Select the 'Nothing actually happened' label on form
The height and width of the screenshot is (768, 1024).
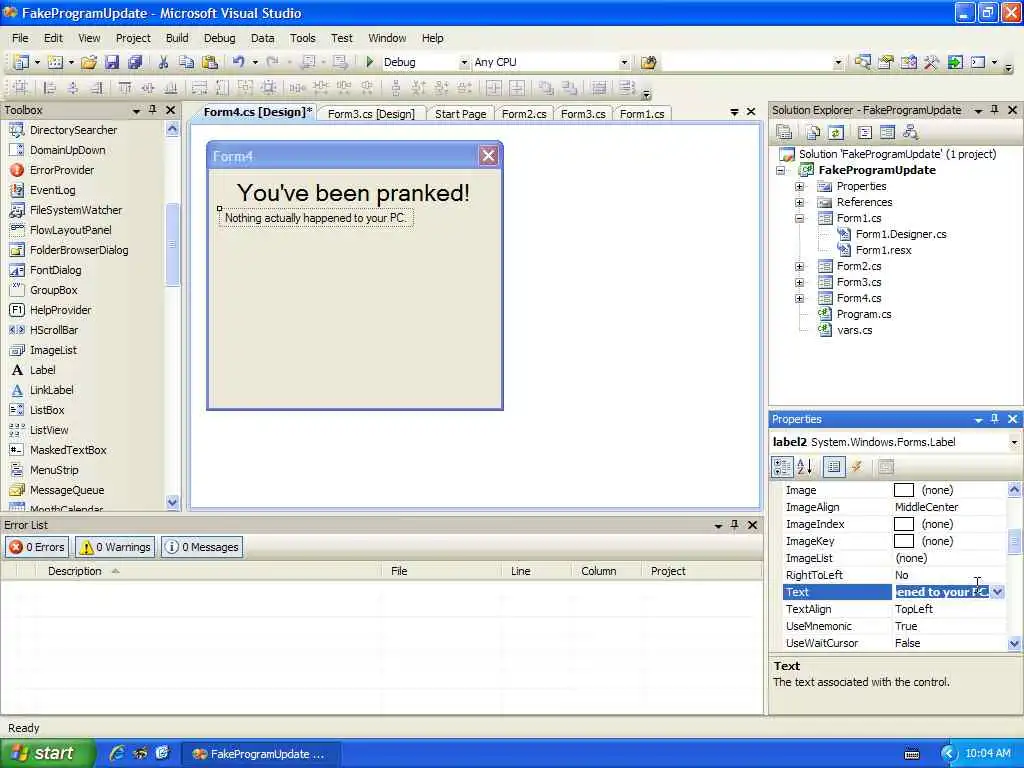coord(315,217)
